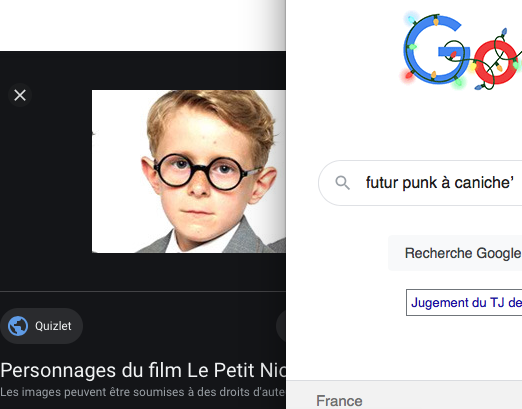Click the partially visible round button right of Quizlet
Image resolution: width=522 pixels, height=409 pixels.
(x=281, y=326)
